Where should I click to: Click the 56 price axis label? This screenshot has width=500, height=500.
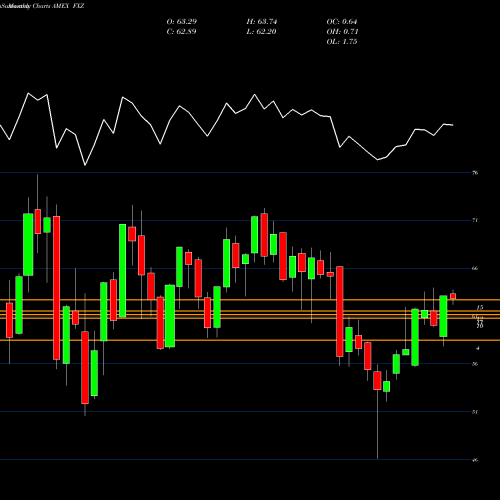(475, 364)
